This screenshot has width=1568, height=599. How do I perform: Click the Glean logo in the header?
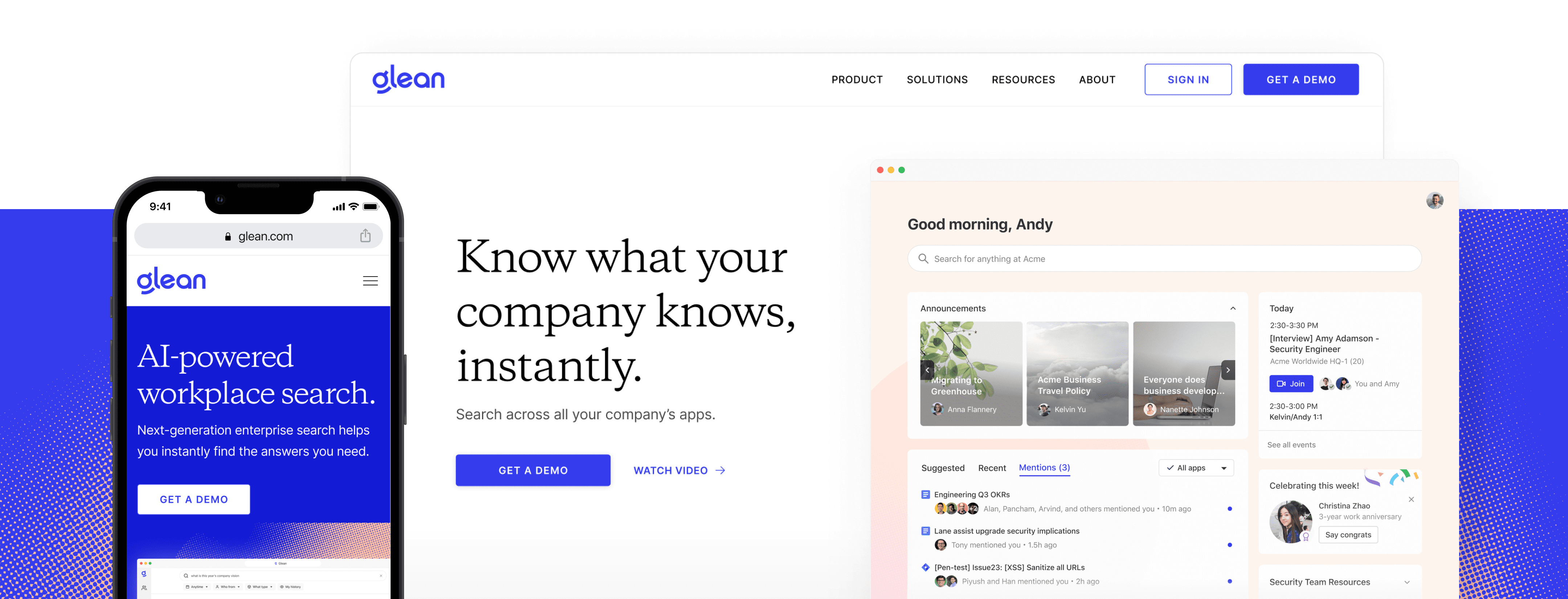[408, 79]
